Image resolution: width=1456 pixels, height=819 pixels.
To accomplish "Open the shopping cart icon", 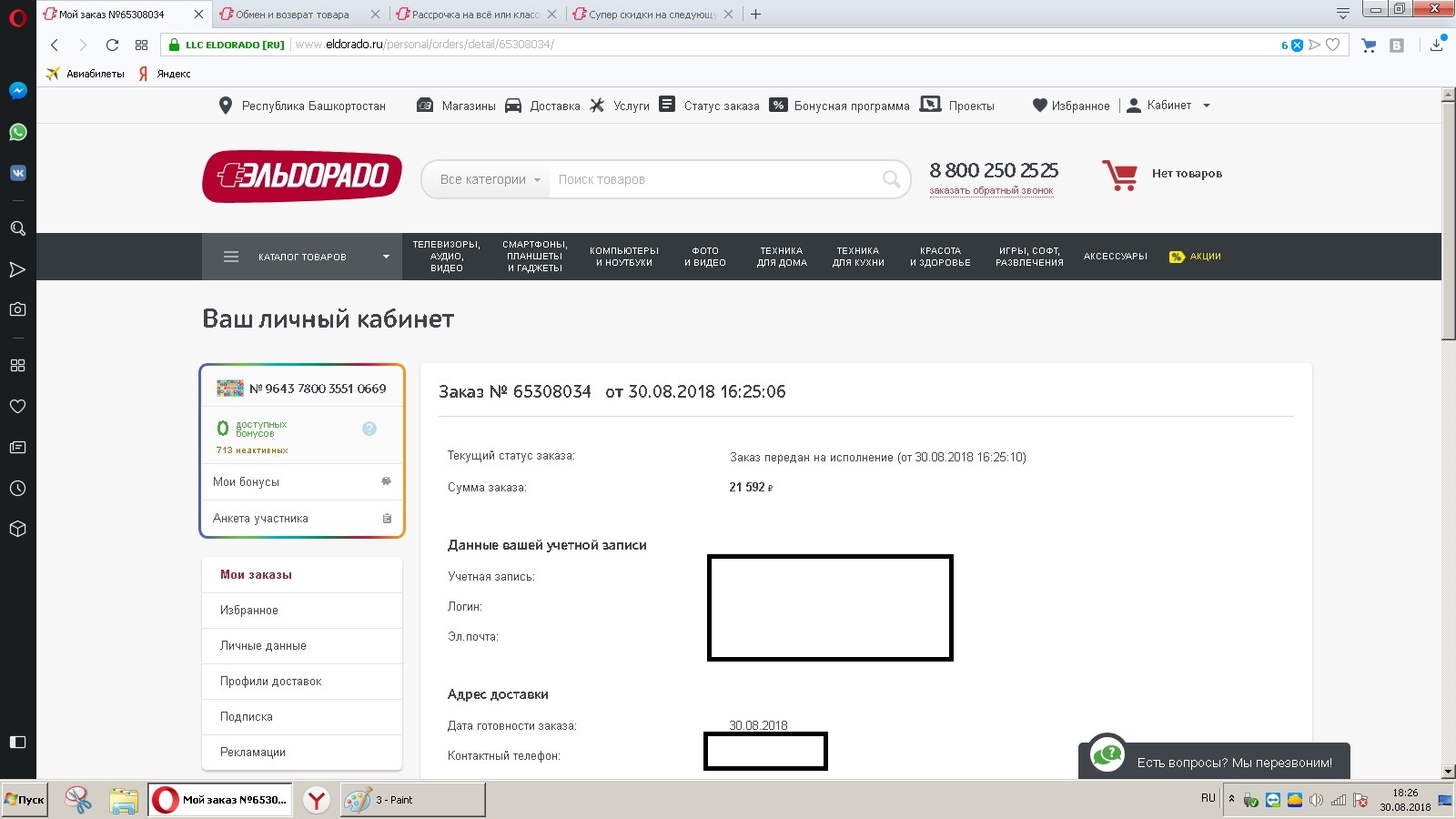I will coord(1119,175).
